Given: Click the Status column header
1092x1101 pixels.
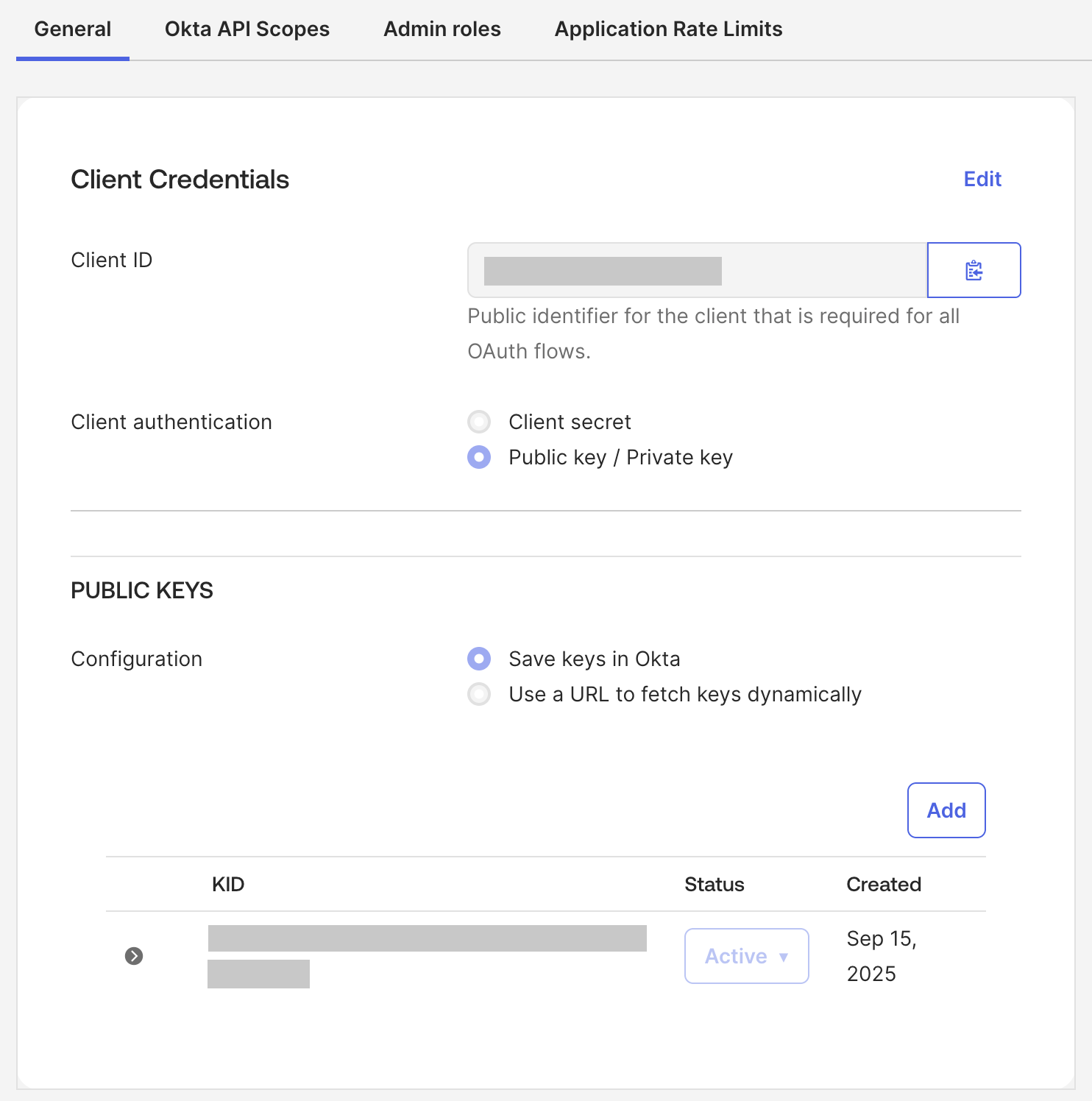Looking at the screenshot, I should click(715, 884).
